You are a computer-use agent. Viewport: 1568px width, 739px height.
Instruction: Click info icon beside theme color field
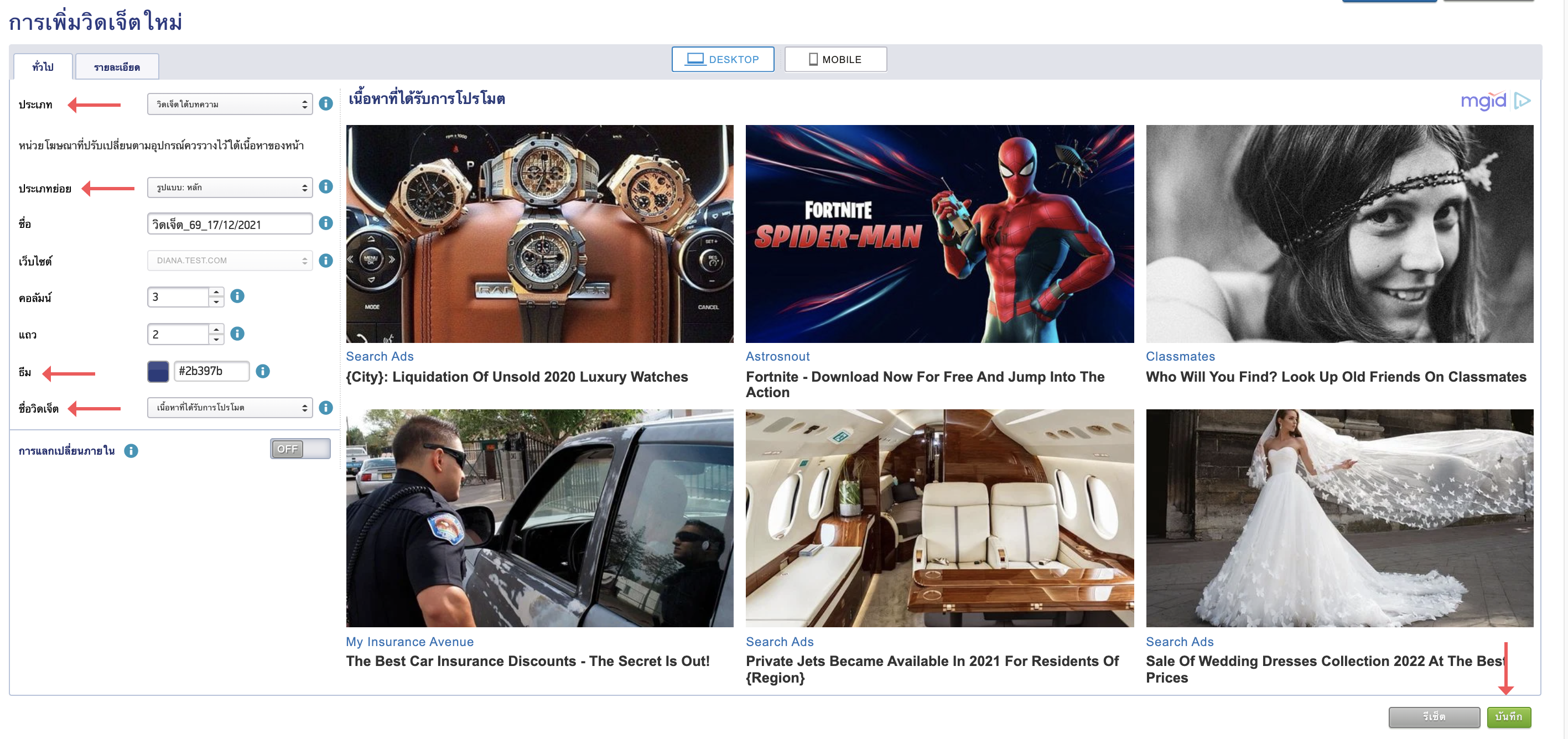click(x=262, y=371)
